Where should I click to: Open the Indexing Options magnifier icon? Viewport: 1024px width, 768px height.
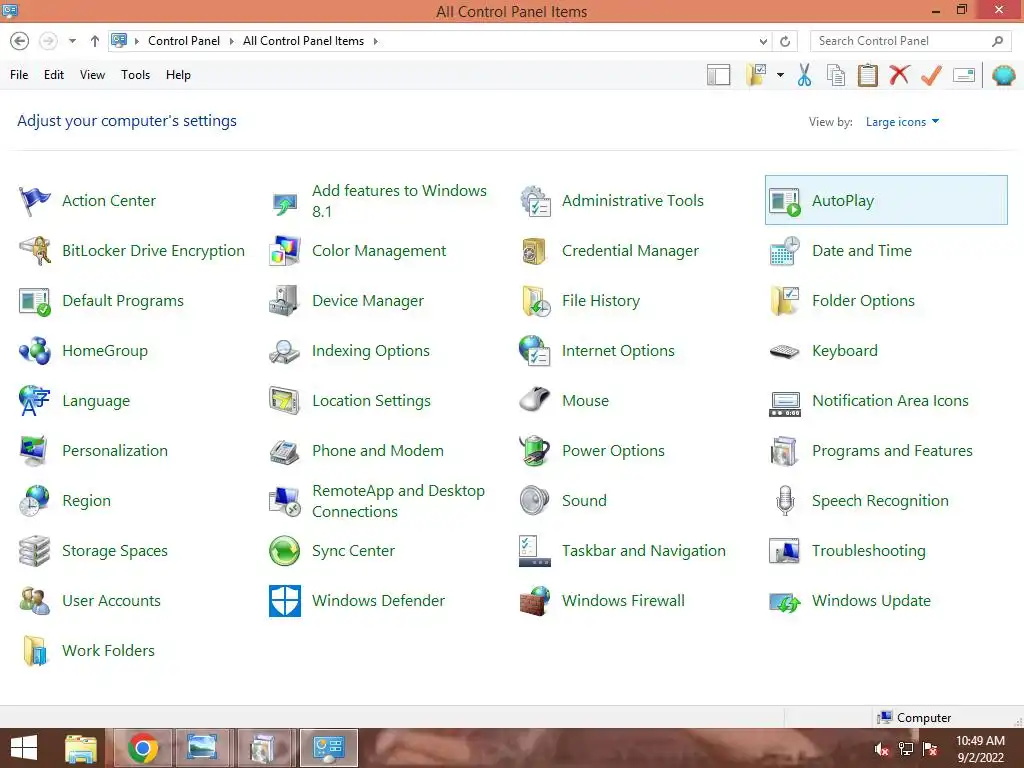pyautogui.click(x=285, y=351)
